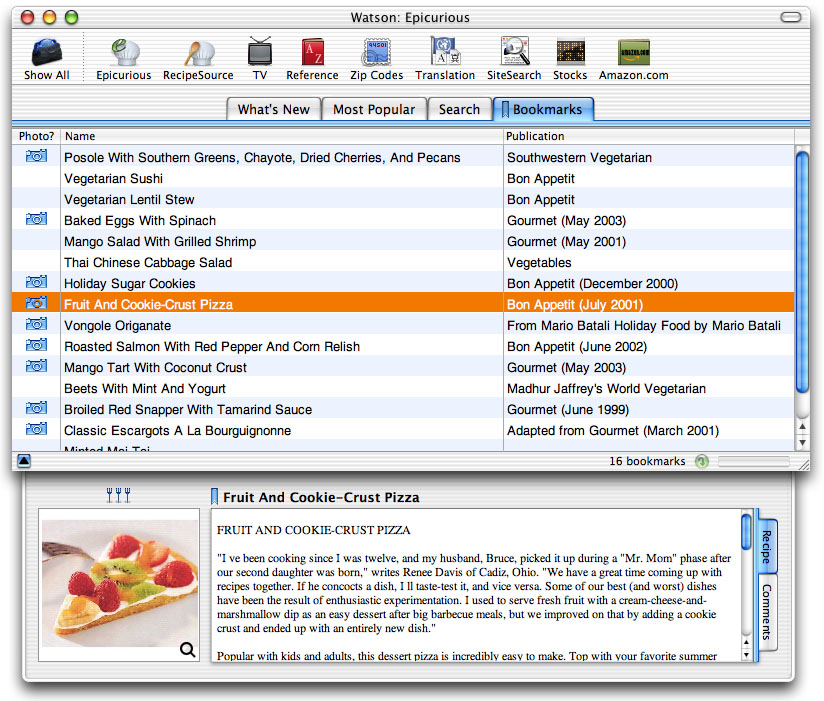Select Mango Salad With Grilled Shrimp
Screen dimensions: 824x701
160,242
